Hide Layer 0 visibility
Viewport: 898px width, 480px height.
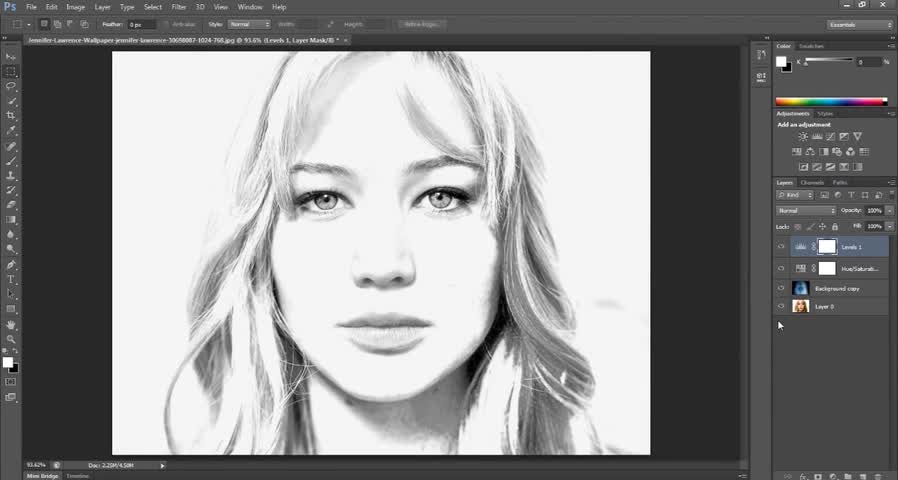(x=781, y=306)
